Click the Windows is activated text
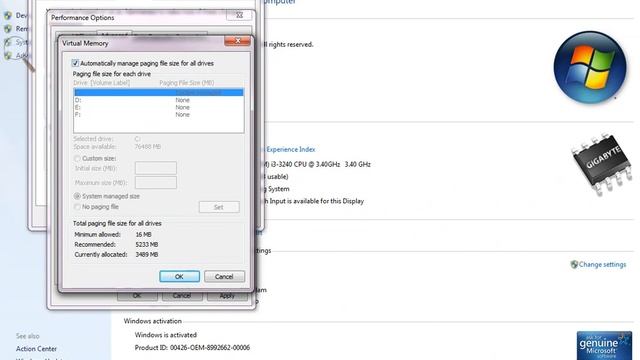Image resolution: width=640 pixels, height=360 pixels. pos(166,335)
